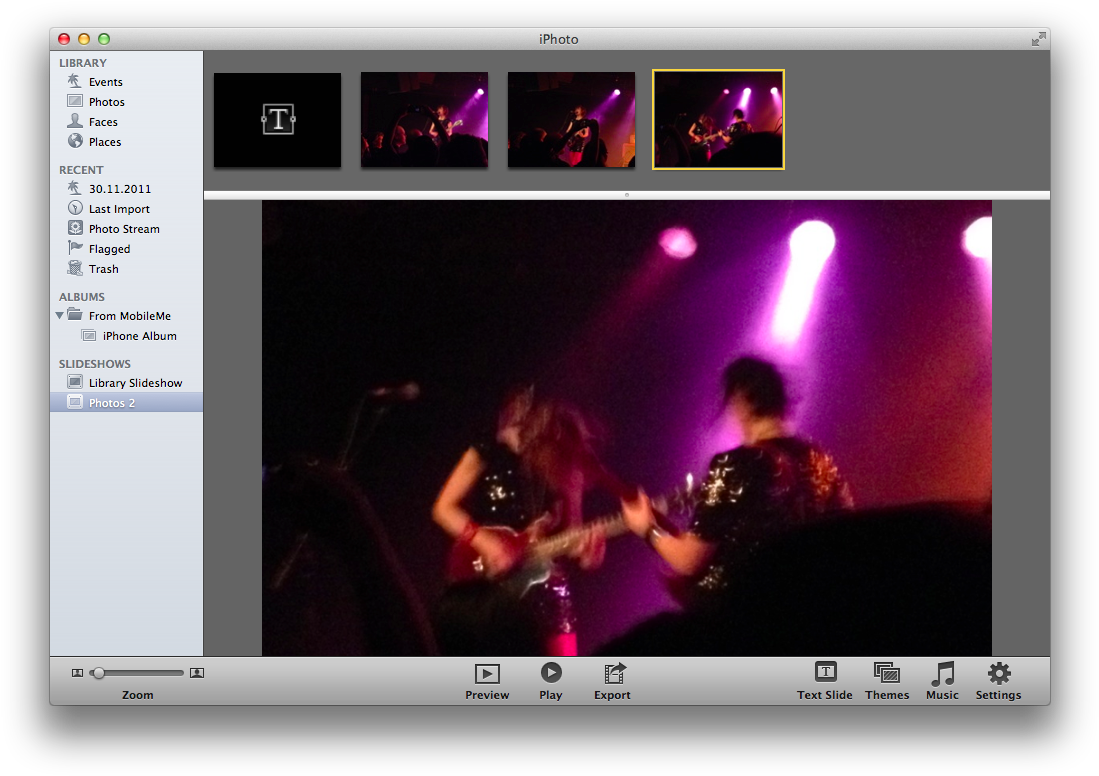Collapse the From MobileMe folder
Image resolution: width=1099 pixels, height=776 pixels.
coord(60,316)
